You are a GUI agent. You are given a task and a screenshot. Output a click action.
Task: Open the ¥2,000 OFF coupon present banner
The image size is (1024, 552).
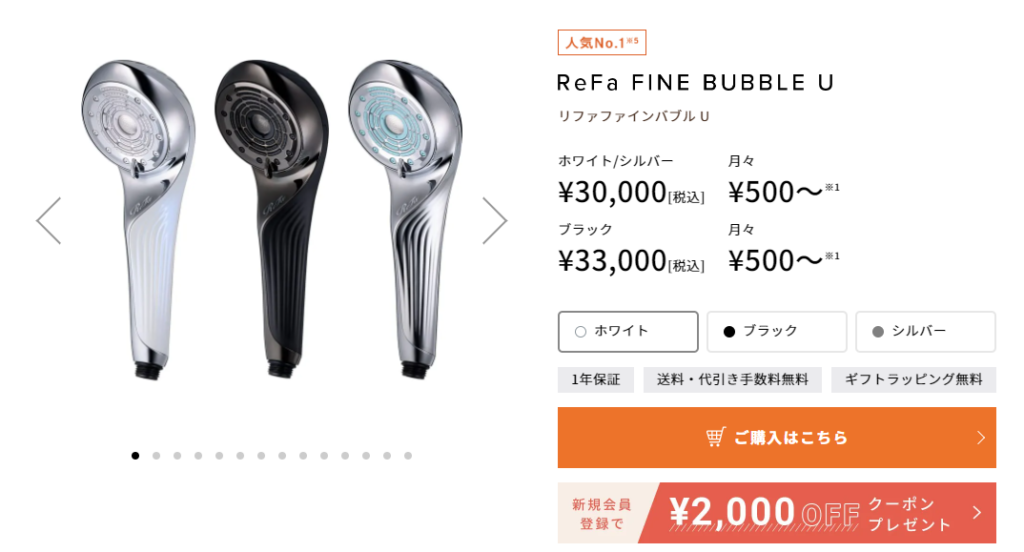tap(776, 513)
